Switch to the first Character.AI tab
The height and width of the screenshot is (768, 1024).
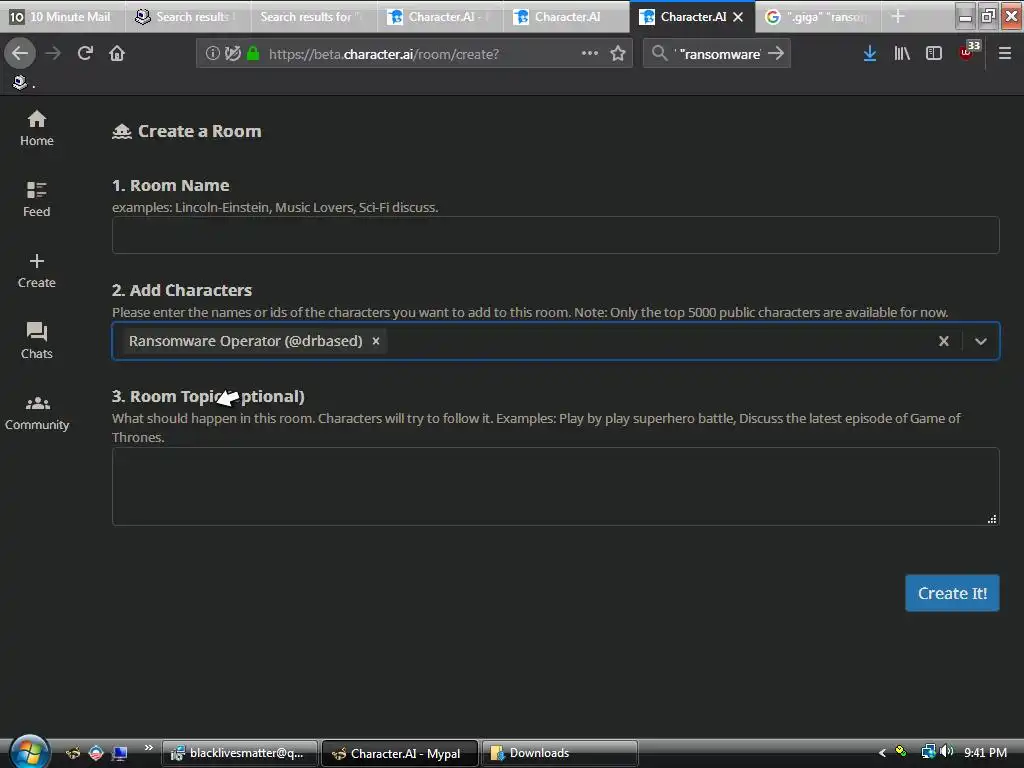(x=440, y=16)
